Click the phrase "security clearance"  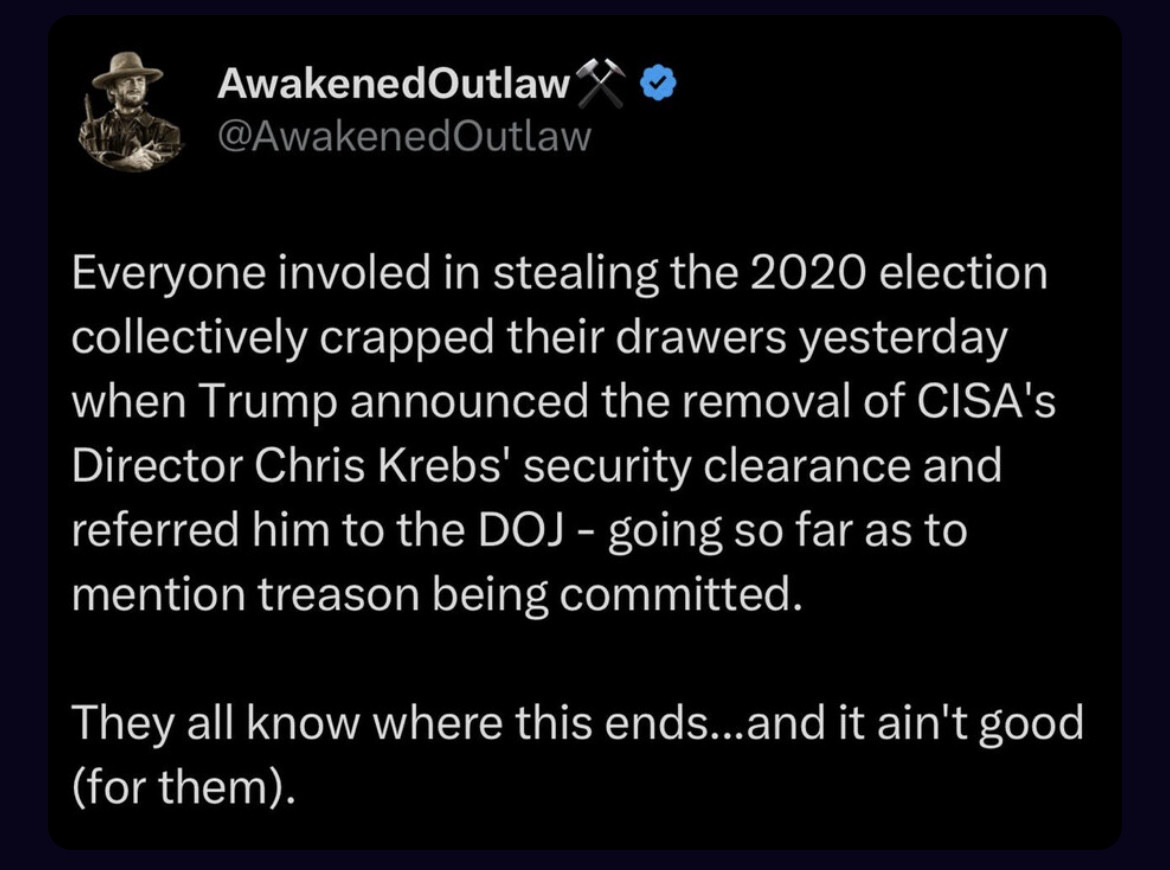coord(716,466)
